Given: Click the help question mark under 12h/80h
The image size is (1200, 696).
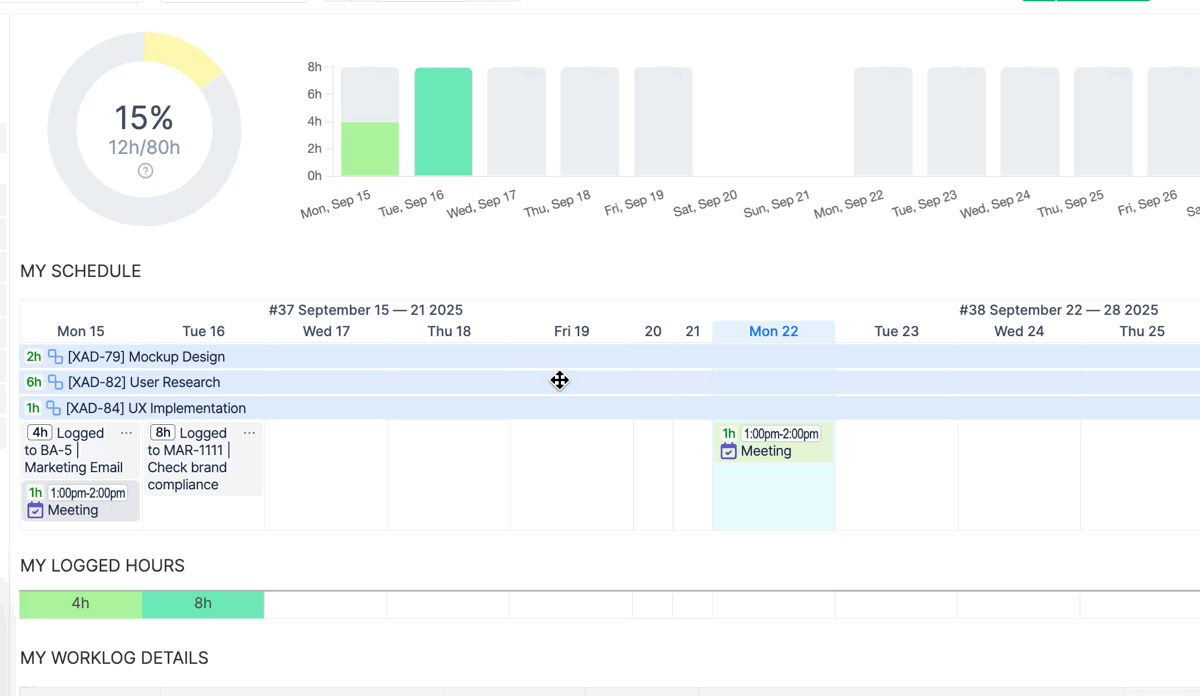Looking at the screenshot, I should 145,171.
